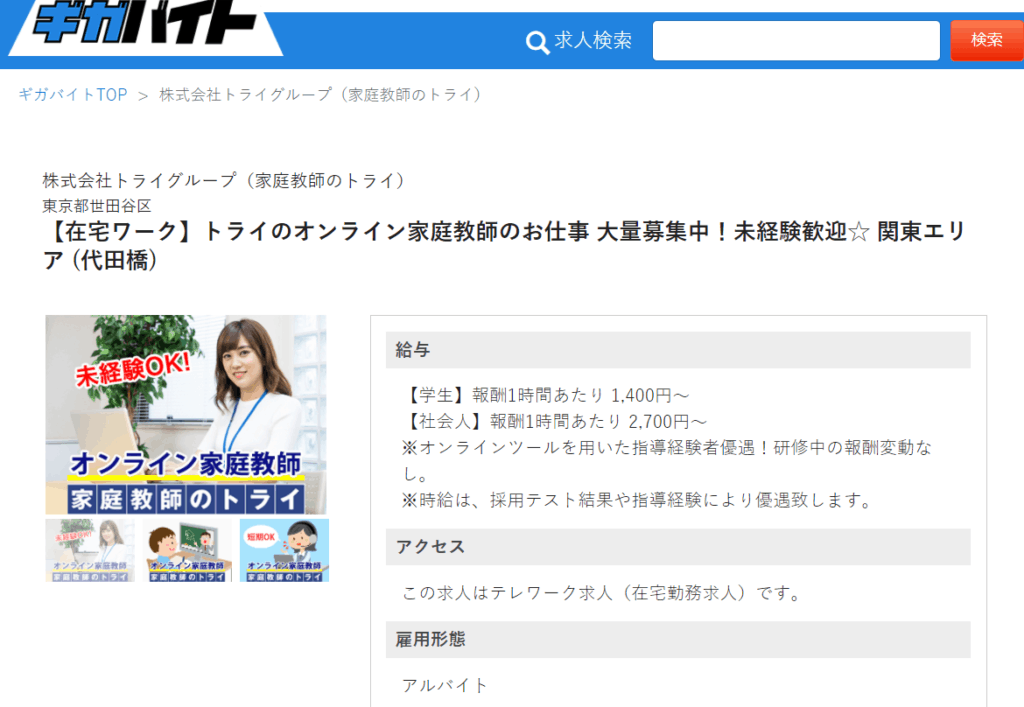Viewport: 1024px width, 707px height.
Task: Click the company name above 東京都世田谷区
Action: [227, 180]
